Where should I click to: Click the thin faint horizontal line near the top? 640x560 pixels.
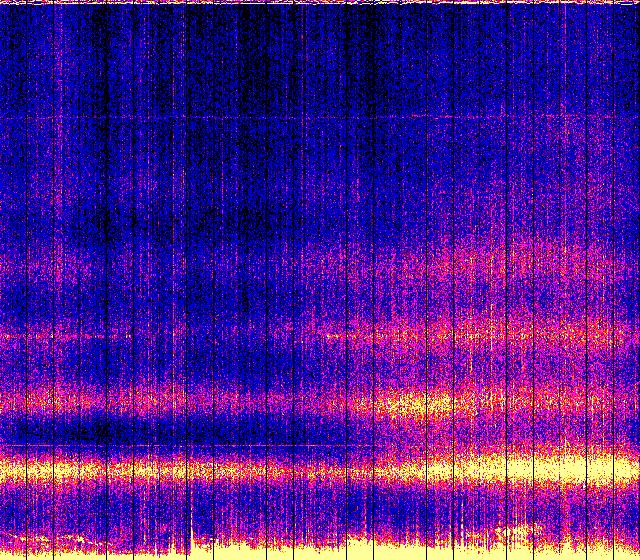300,119
